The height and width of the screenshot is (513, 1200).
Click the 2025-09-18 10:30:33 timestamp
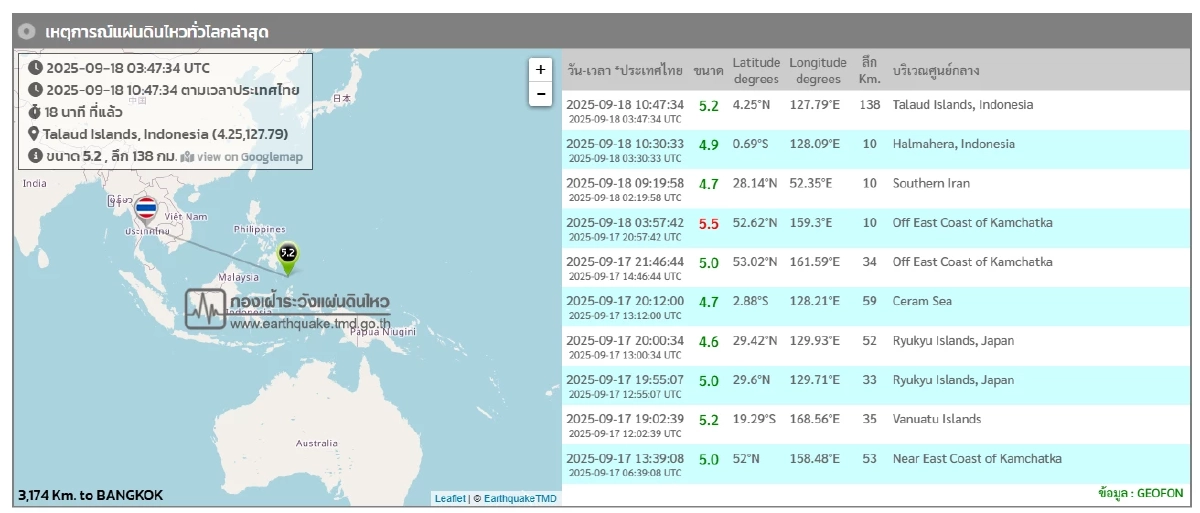(x=625, y=144)
